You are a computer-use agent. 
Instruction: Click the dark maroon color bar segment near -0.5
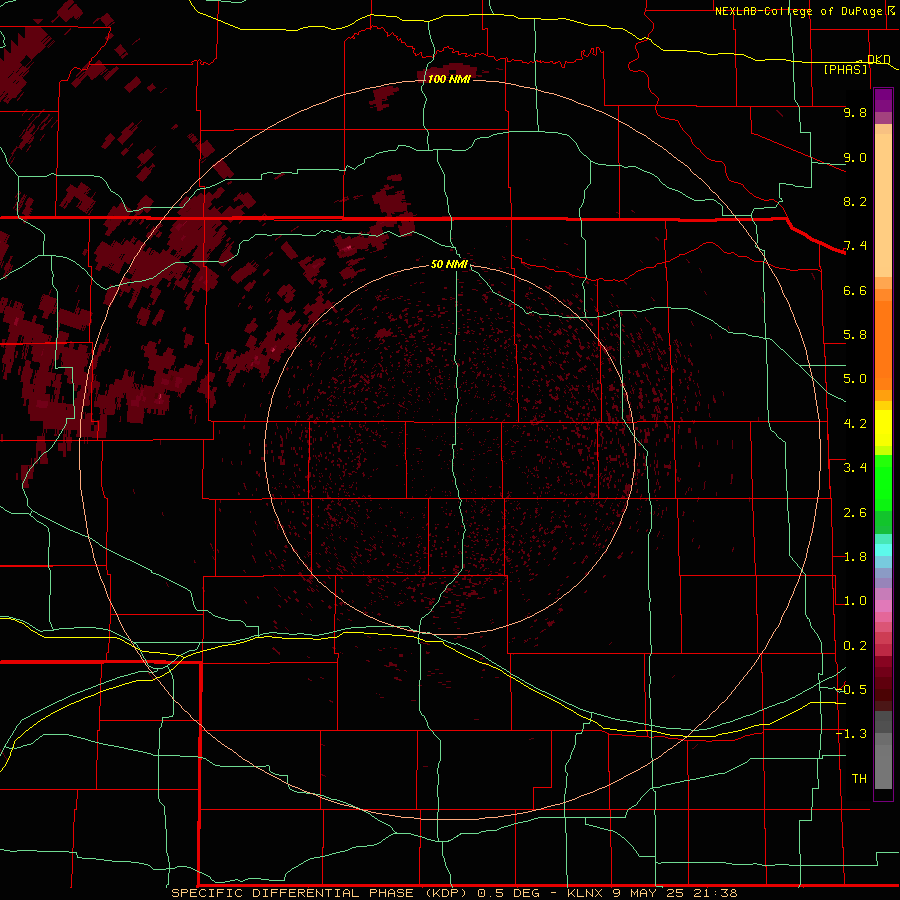[x=883, y=695]
